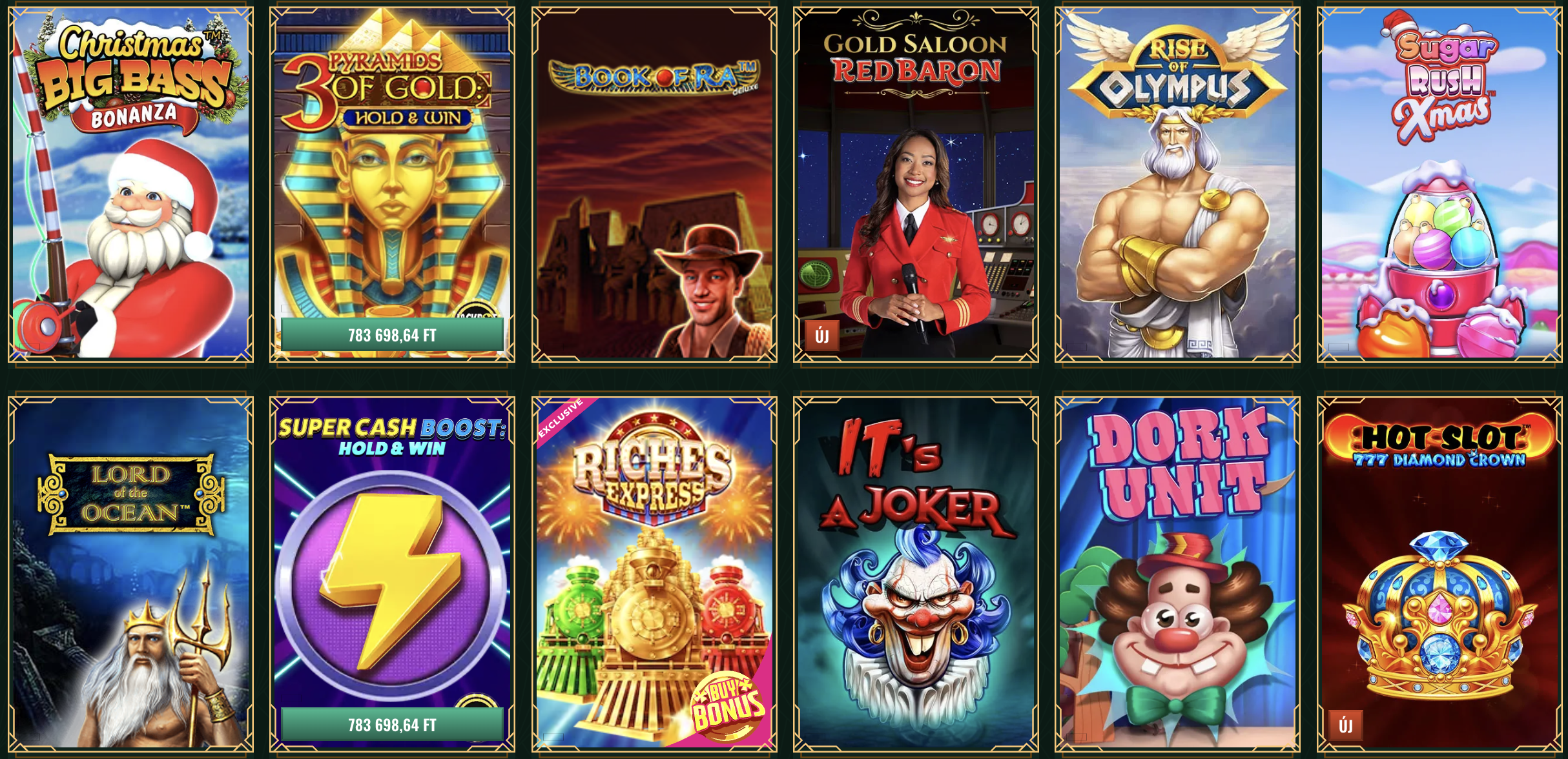Open Rise of Olympus slot
This screenshot has width=1568, height=759.
click(x=1177, y=183)
